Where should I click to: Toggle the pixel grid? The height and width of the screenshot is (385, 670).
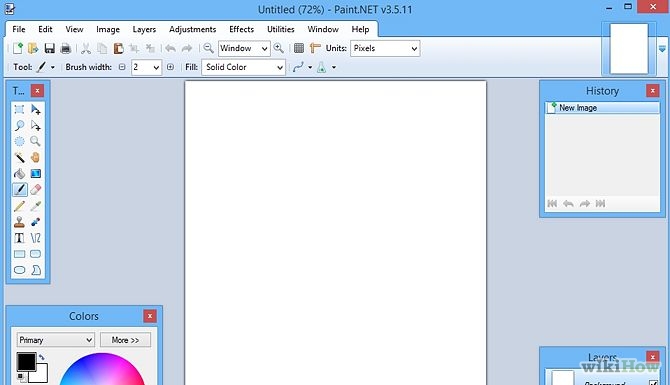[x=299, y=48]
